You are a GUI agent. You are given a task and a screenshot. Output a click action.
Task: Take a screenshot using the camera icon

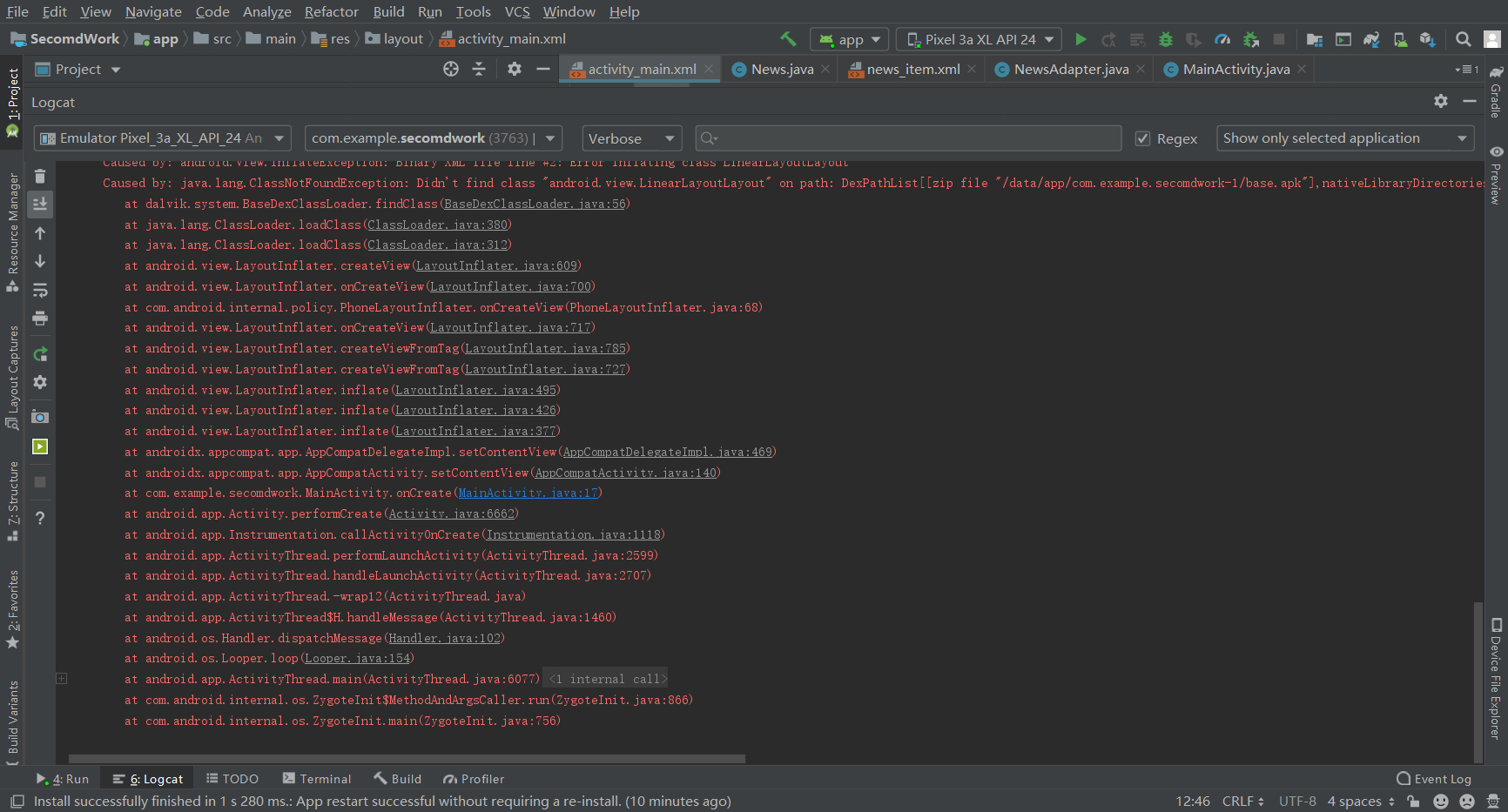(40, 417)
